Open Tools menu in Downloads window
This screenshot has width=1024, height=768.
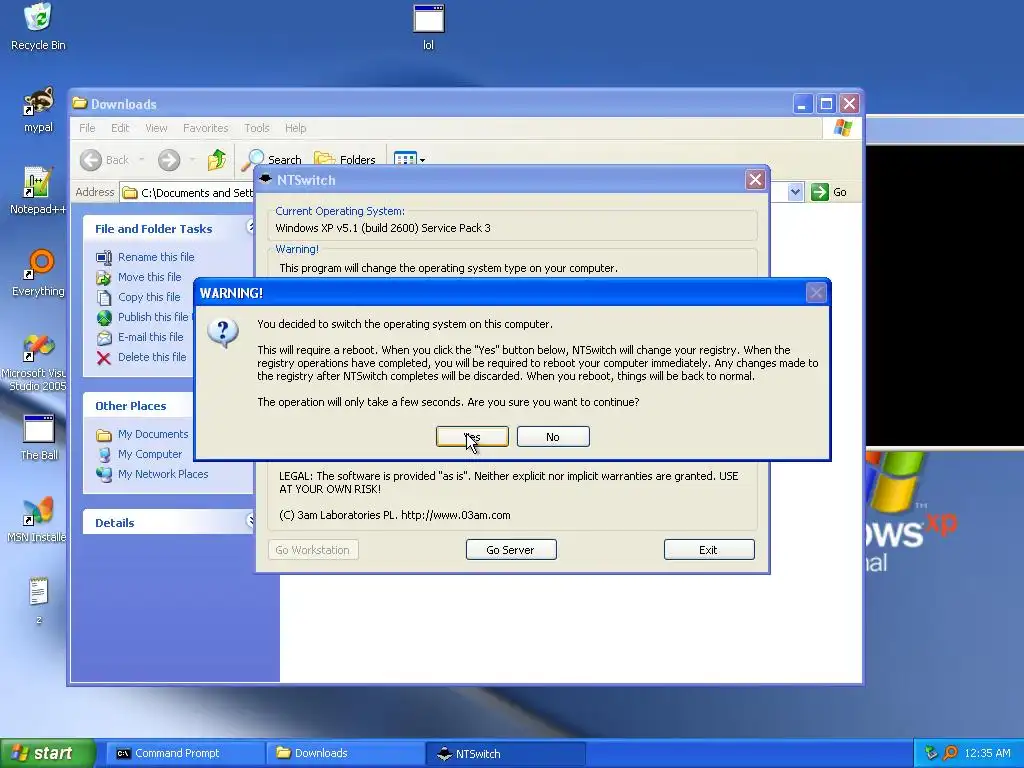point(257,128)
